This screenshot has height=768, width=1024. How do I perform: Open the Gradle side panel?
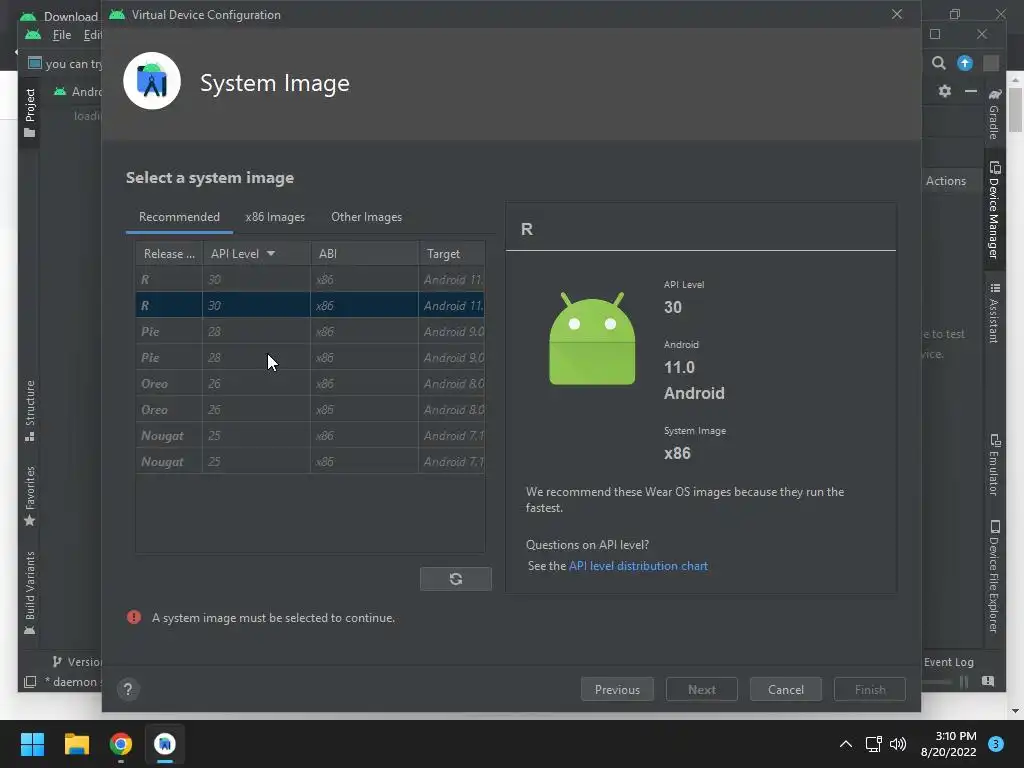[994, 114]
